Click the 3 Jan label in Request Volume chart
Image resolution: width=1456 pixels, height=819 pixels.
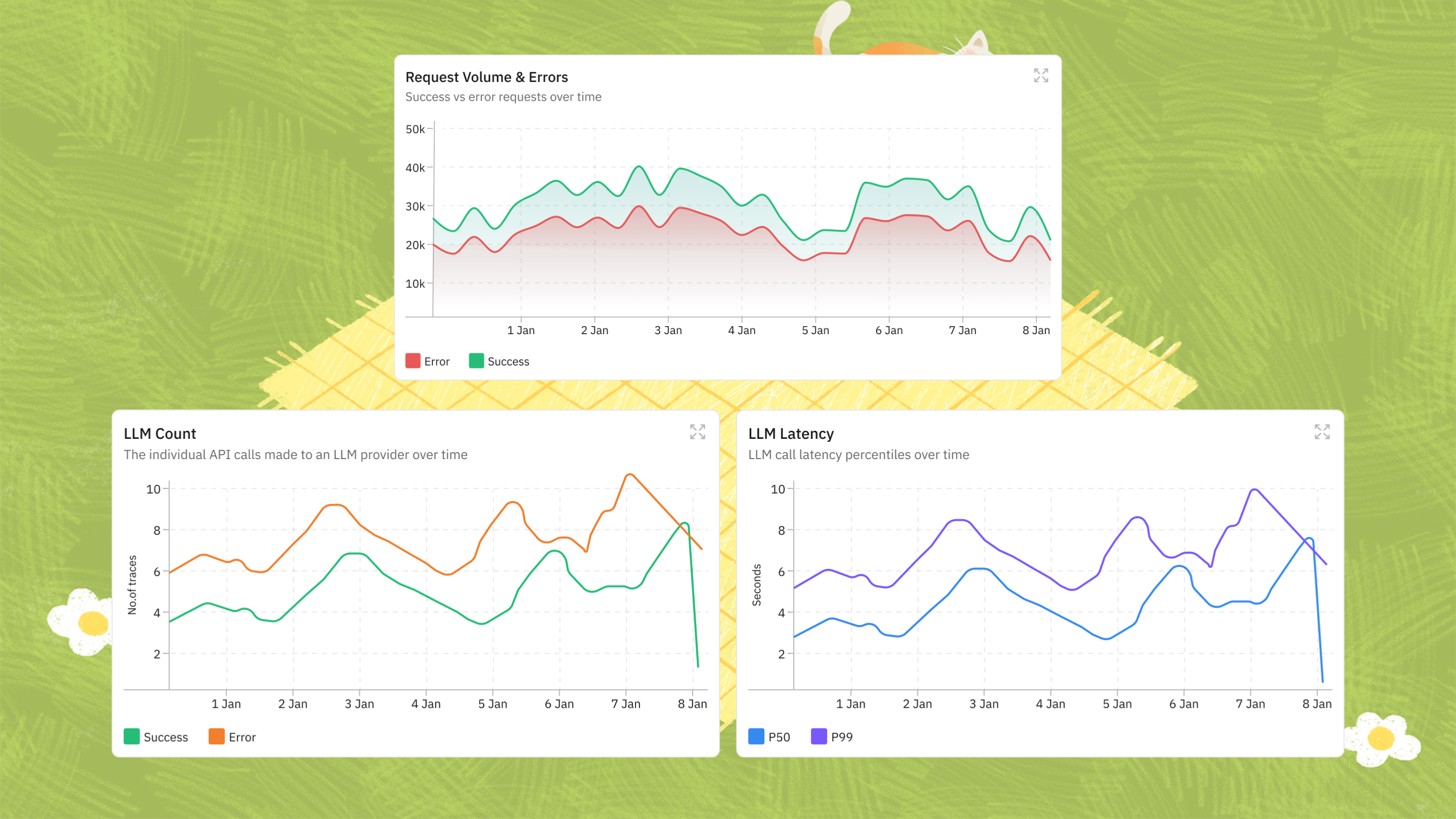point(668,330)
